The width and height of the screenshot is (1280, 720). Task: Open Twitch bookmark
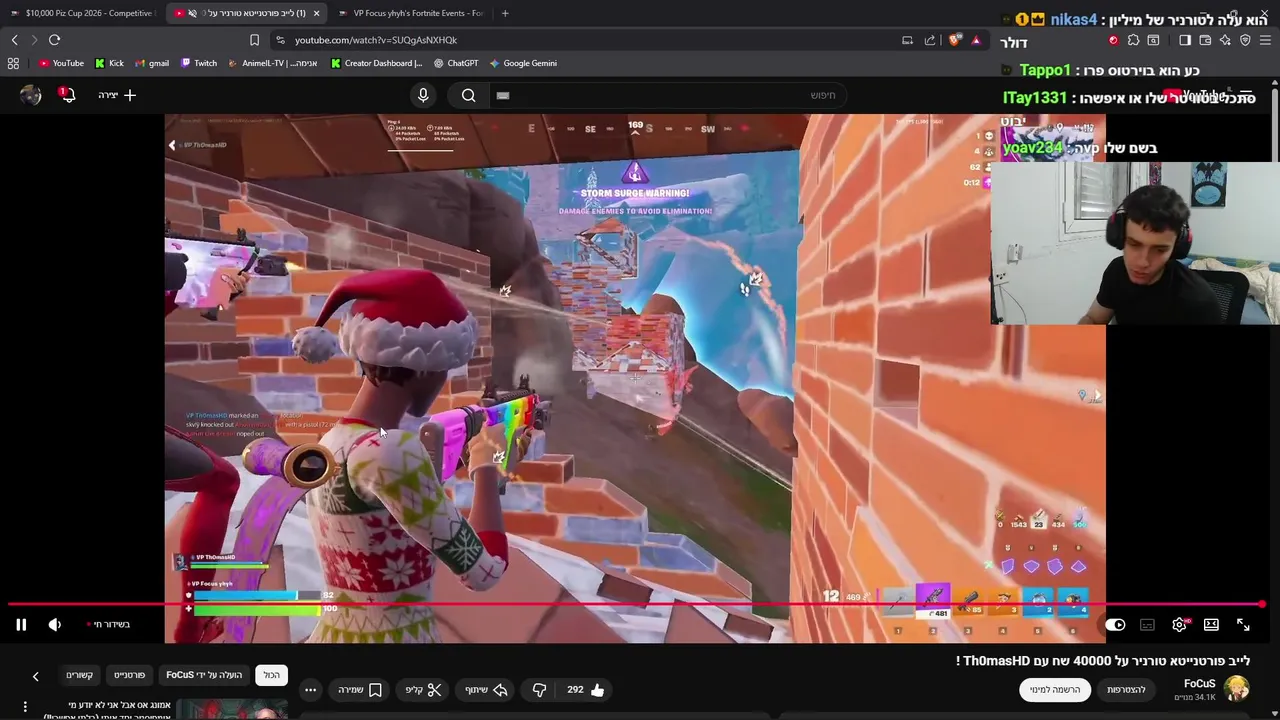click(198, 63)
